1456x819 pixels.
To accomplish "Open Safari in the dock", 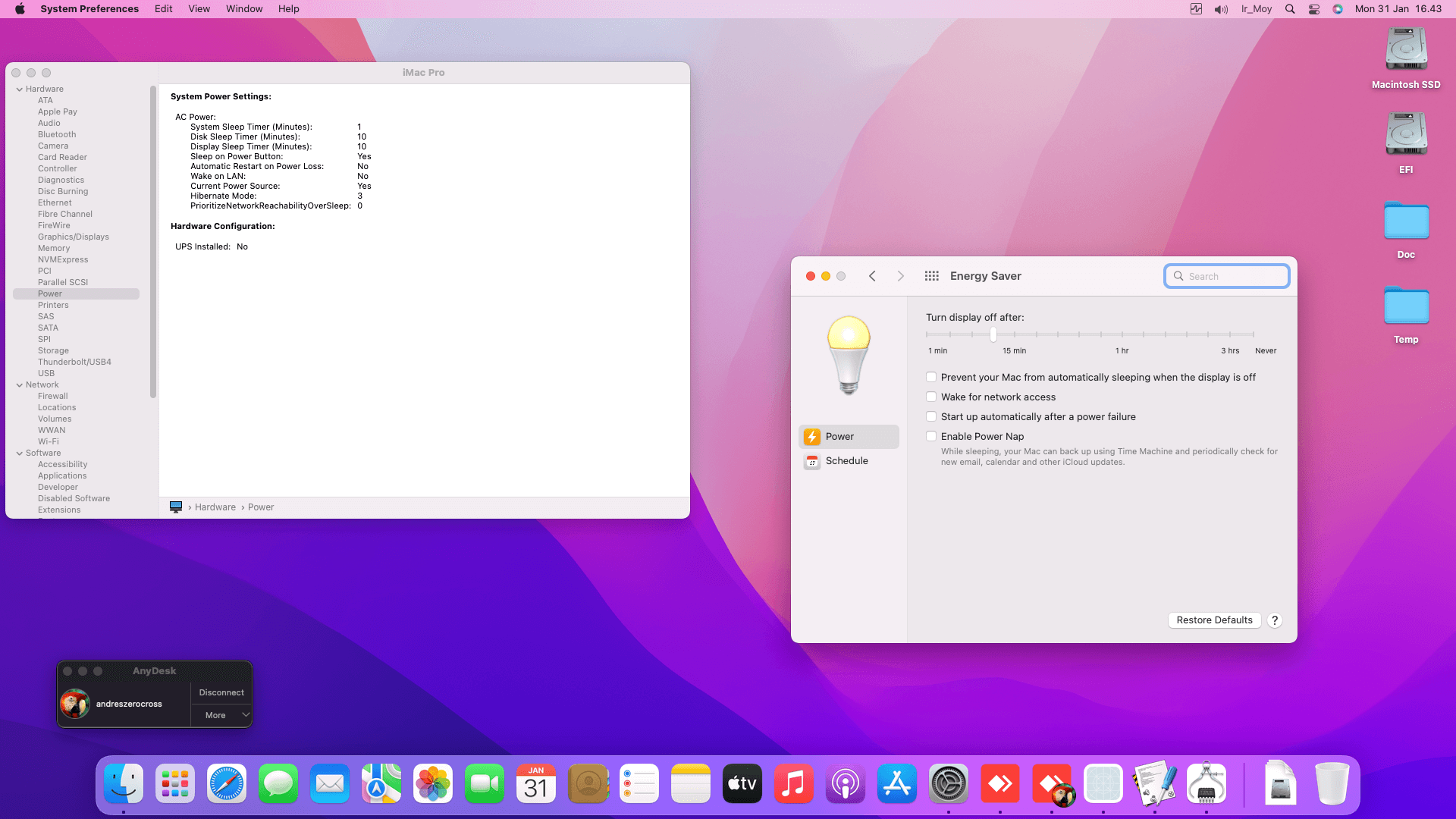I will click(x=227, y=784).
